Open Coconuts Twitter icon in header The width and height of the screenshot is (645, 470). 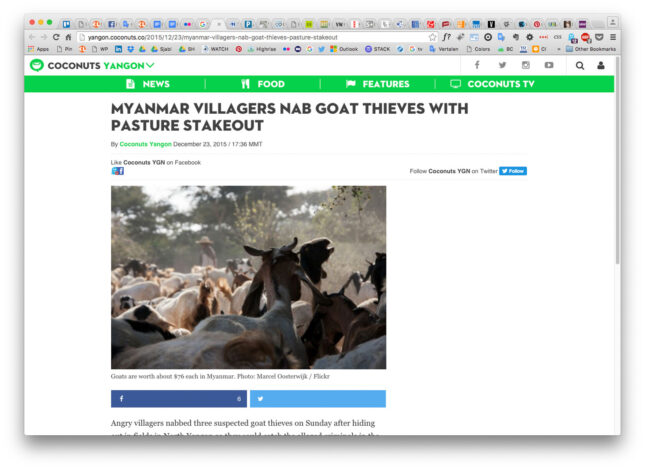click(502, 65)
